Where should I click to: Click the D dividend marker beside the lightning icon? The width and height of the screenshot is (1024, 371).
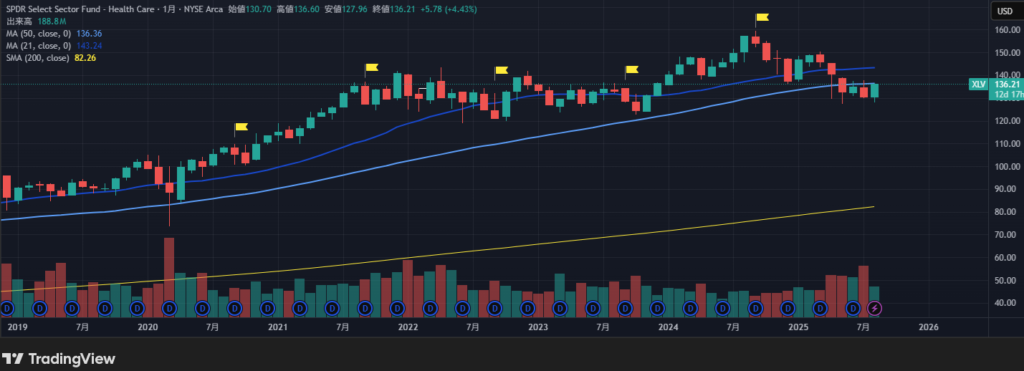pyautogui.click(x=853, y=307)
